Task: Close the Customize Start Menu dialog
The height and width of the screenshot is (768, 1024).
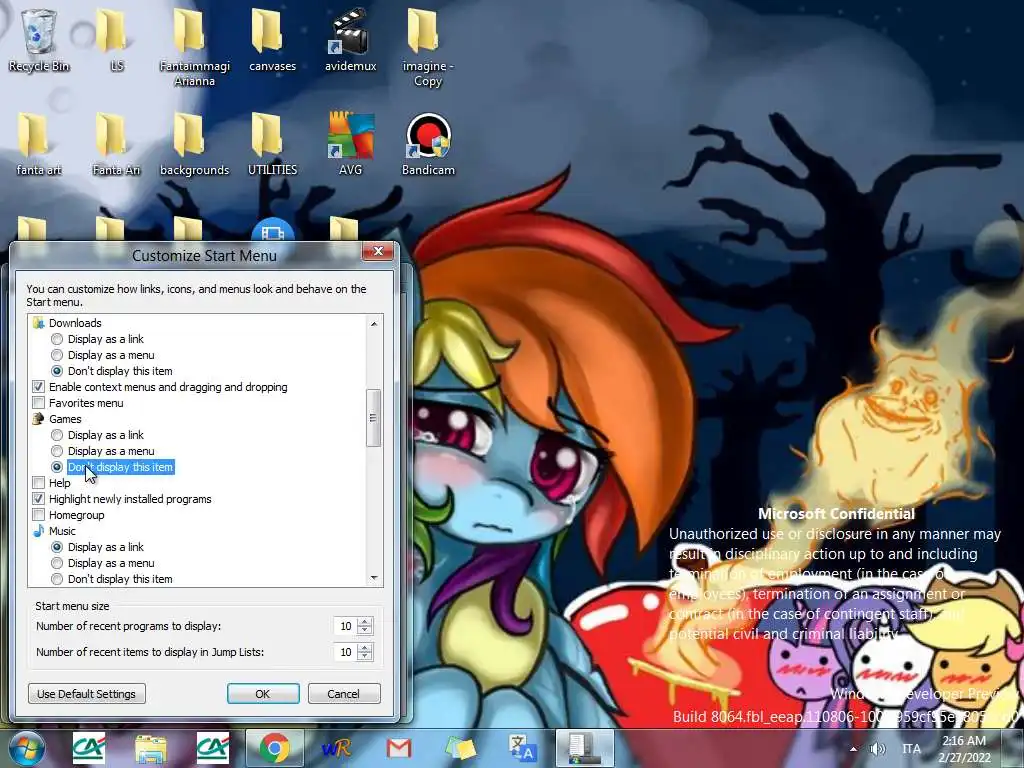Action: (378, 251)
